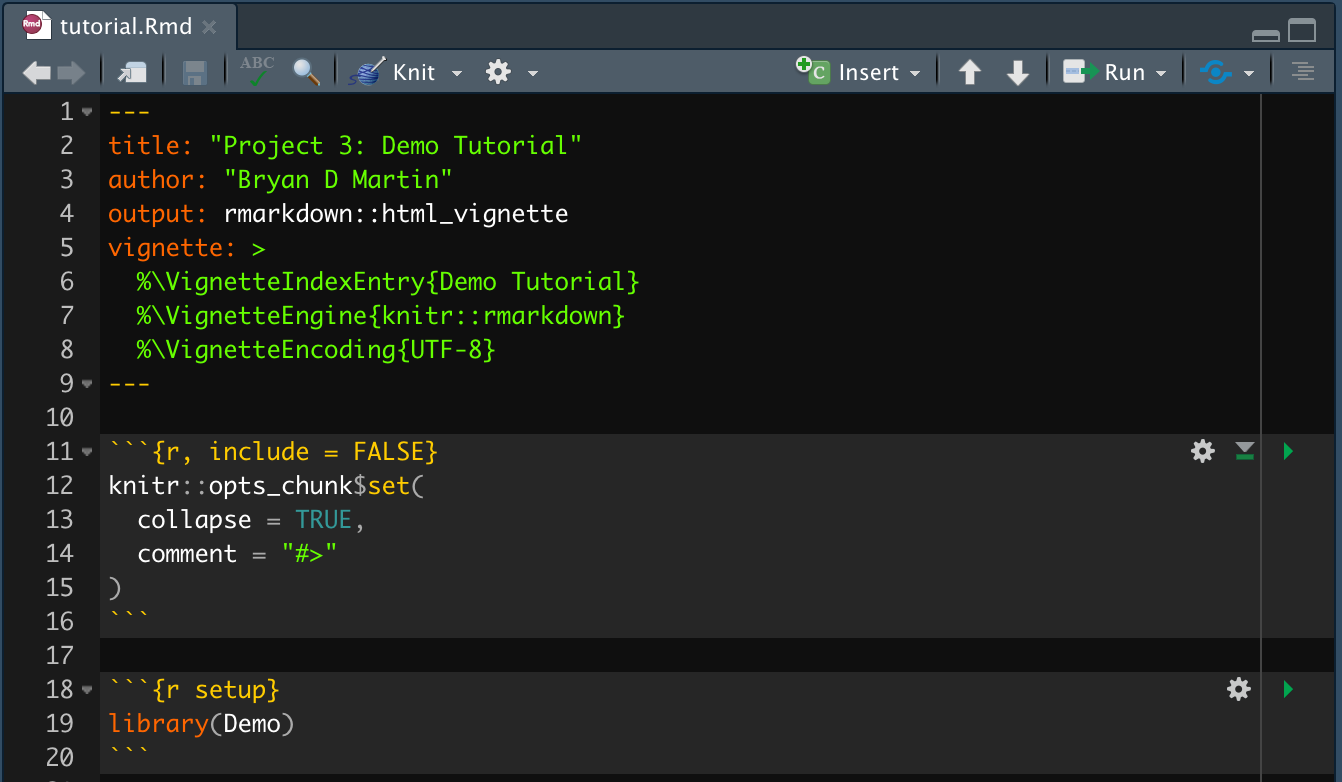
Task: Run all chunks above line 11 chunk
Action: [1244, 451]
